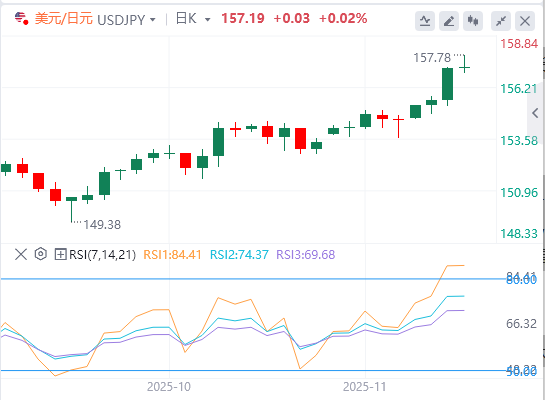This screenshot has height=400, width=545.
Task: Toggle RSI3 purple line label
Action: tap(306, 255)
